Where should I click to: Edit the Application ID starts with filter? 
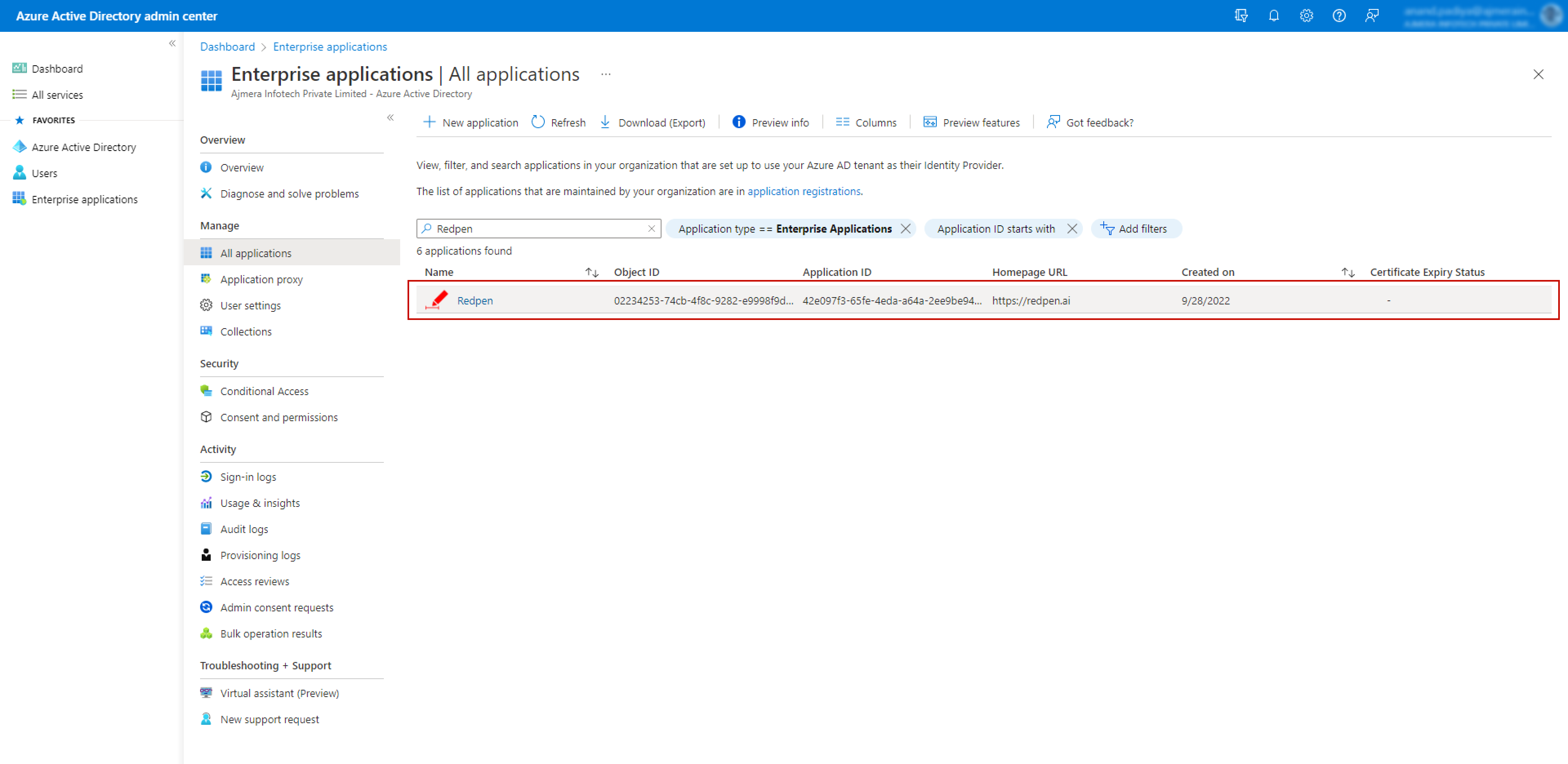[996, 229]
